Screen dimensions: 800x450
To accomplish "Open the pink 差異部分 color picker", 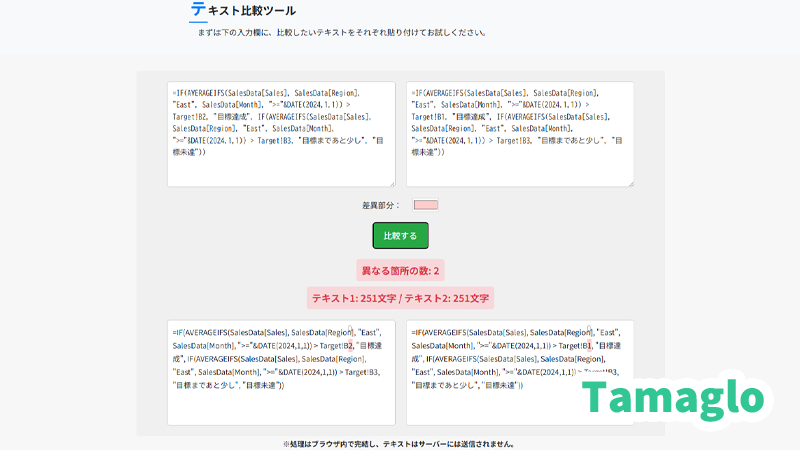I will point(426,205).
